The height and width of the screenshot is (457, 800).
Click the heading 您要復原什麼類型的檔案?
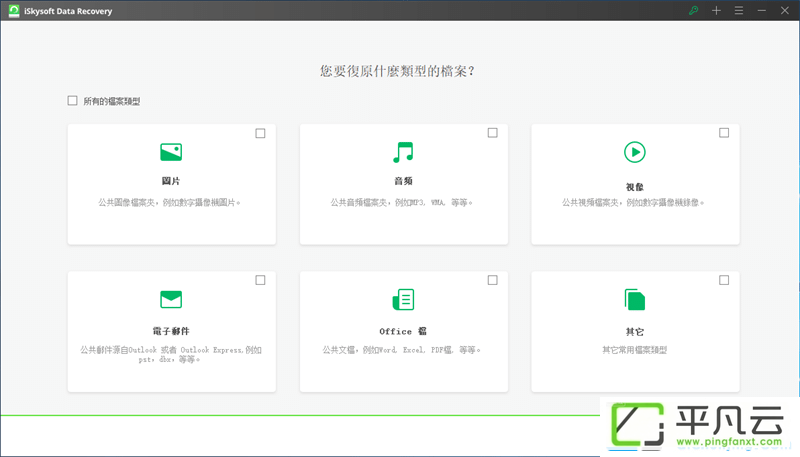(x=397, y=71)
